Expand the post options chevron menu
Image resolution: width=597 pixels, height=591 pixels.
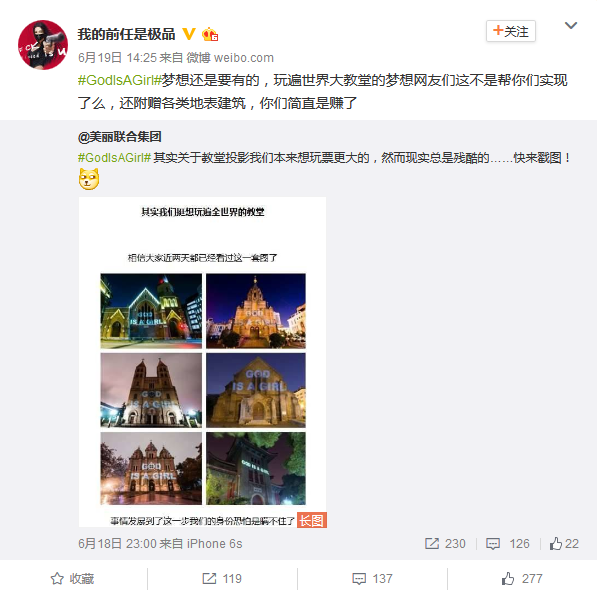(571, 26)
